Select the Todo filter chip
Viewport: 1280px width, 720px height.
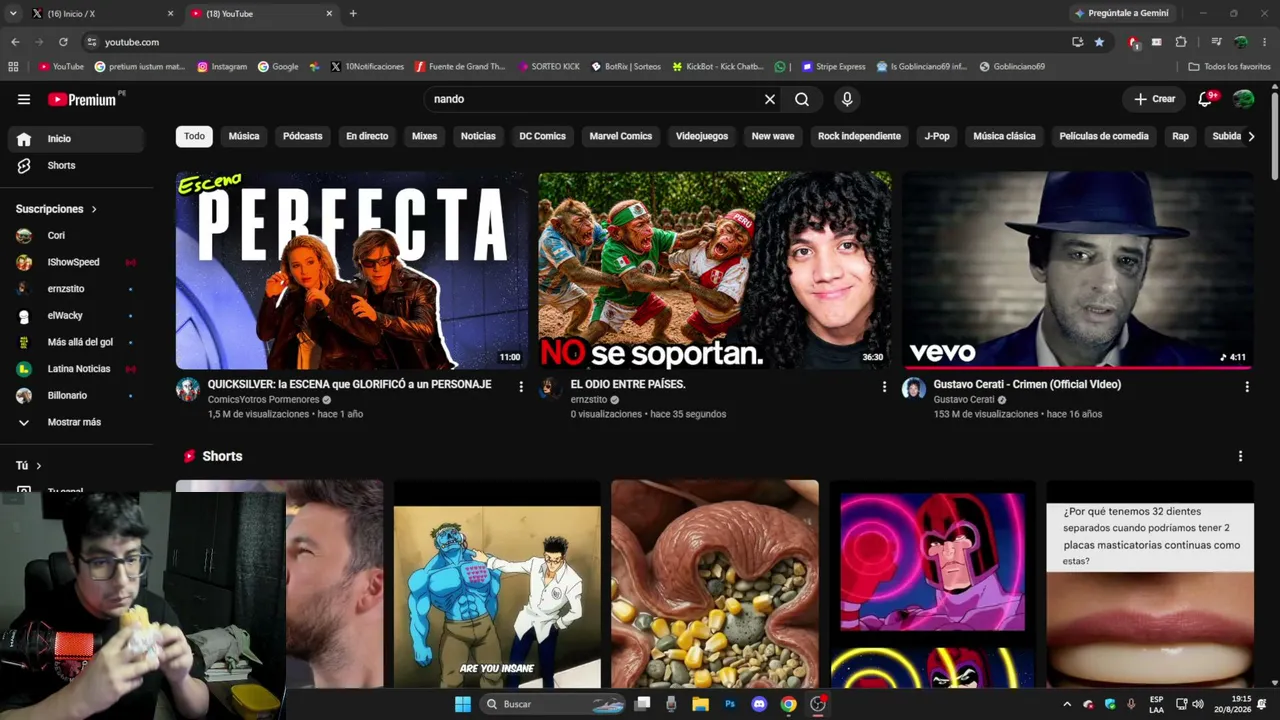pyautogui.click(x=194, y=136)
